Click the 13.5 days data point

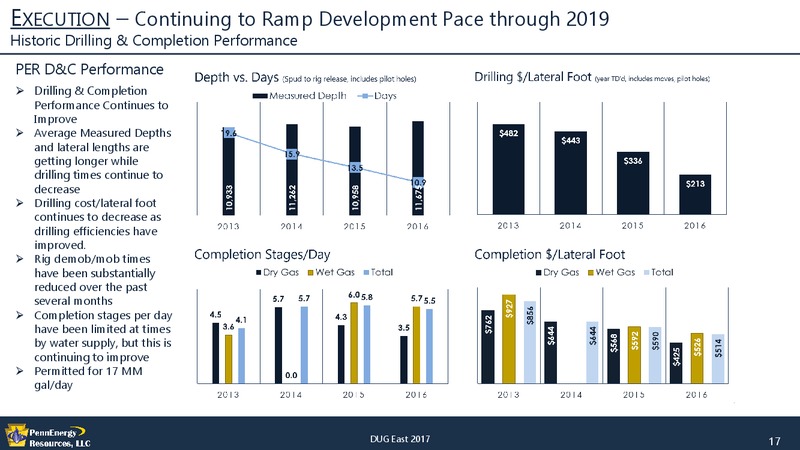pyautogui.click(x=355, y=167)
